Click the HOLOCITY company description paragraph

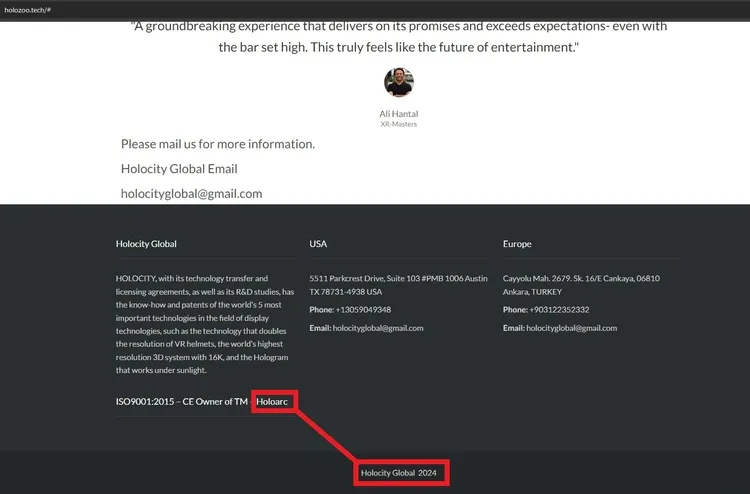click(205, 324)
